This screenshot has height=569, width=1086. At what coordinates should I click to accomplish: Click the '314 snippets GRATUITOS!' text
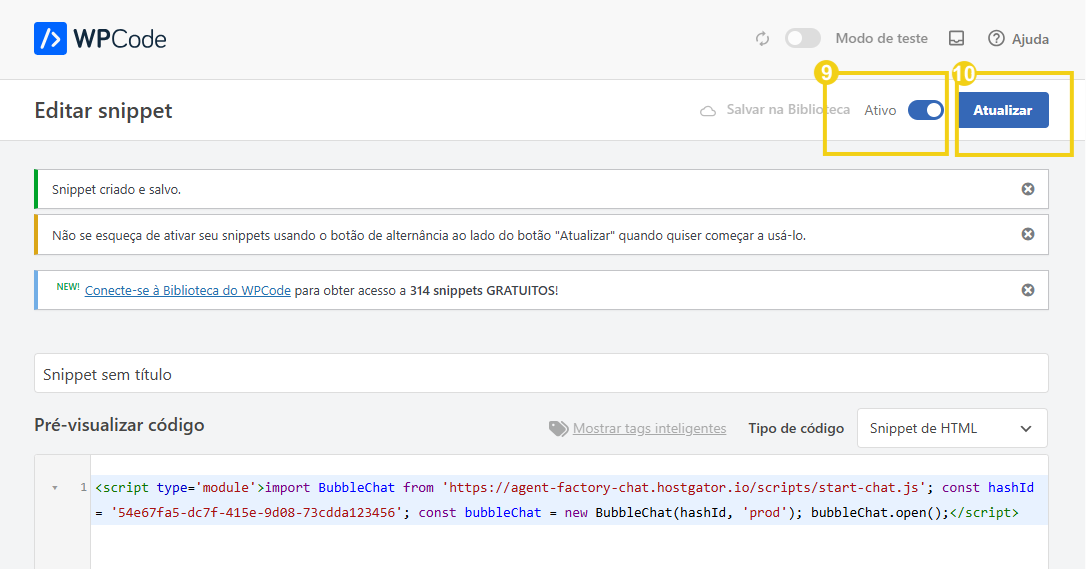click(x=483, y=291)
